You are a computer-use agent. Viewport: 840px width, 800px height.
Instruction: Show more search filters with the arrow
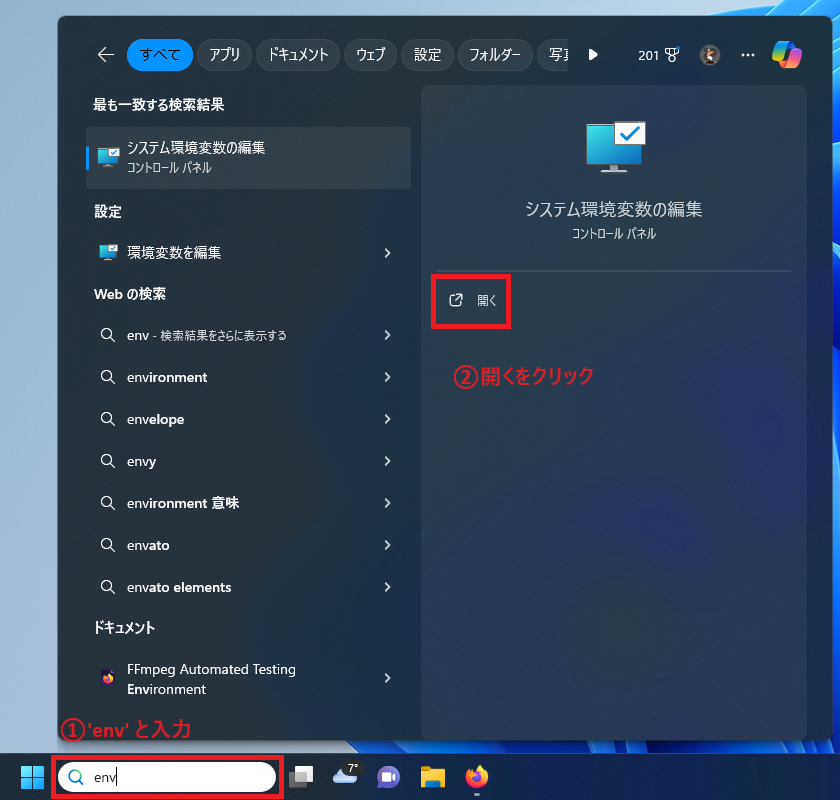593,55
